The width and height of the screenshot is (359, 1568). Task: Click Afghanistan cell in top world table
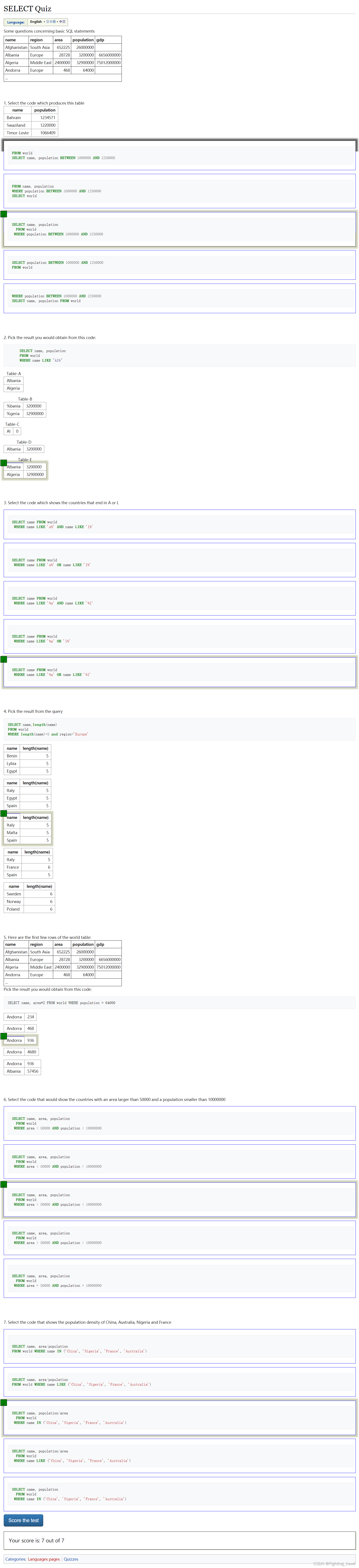tap(16, 47)
